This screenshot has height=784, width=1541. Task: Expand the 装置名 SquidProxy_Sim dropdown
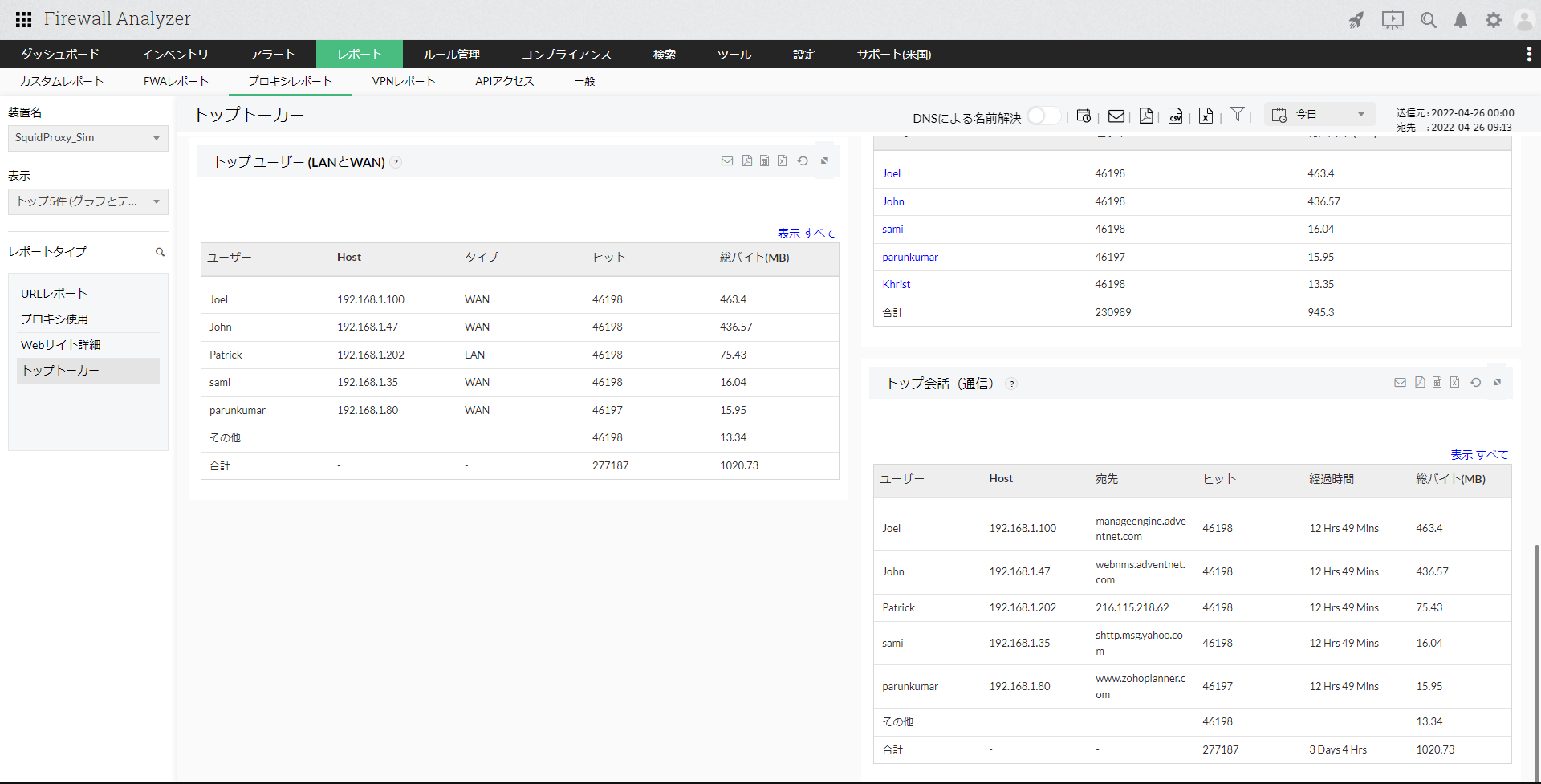point(157,138)
